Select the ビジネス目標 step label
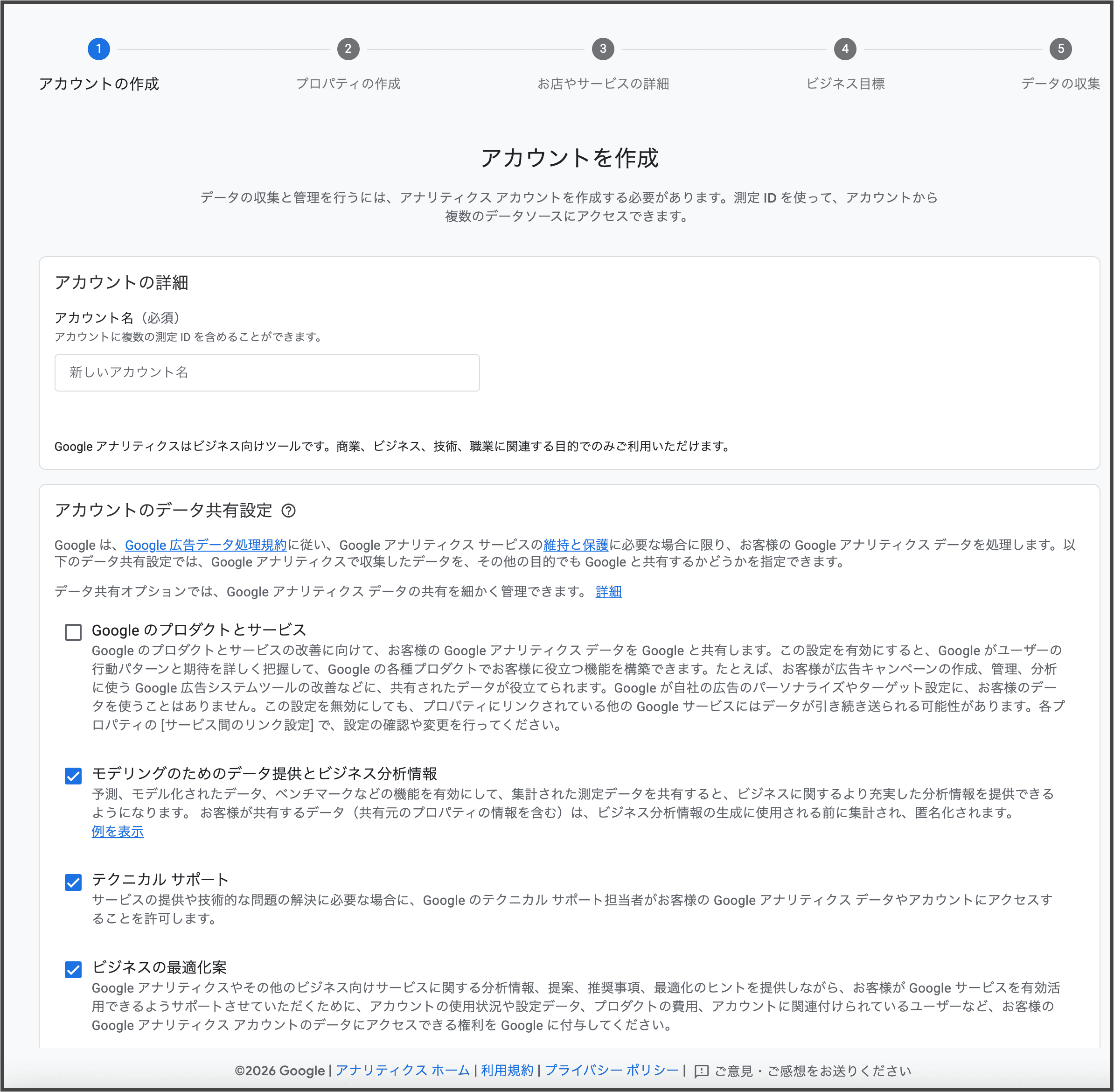1114x1092 pixels. pos(845,84)
